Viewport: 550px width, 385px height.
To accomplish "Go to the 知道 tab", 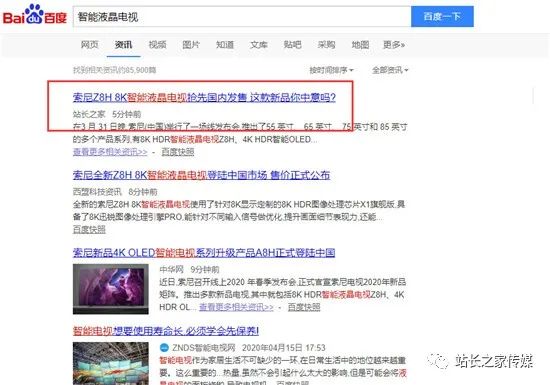I will [225, 45].
